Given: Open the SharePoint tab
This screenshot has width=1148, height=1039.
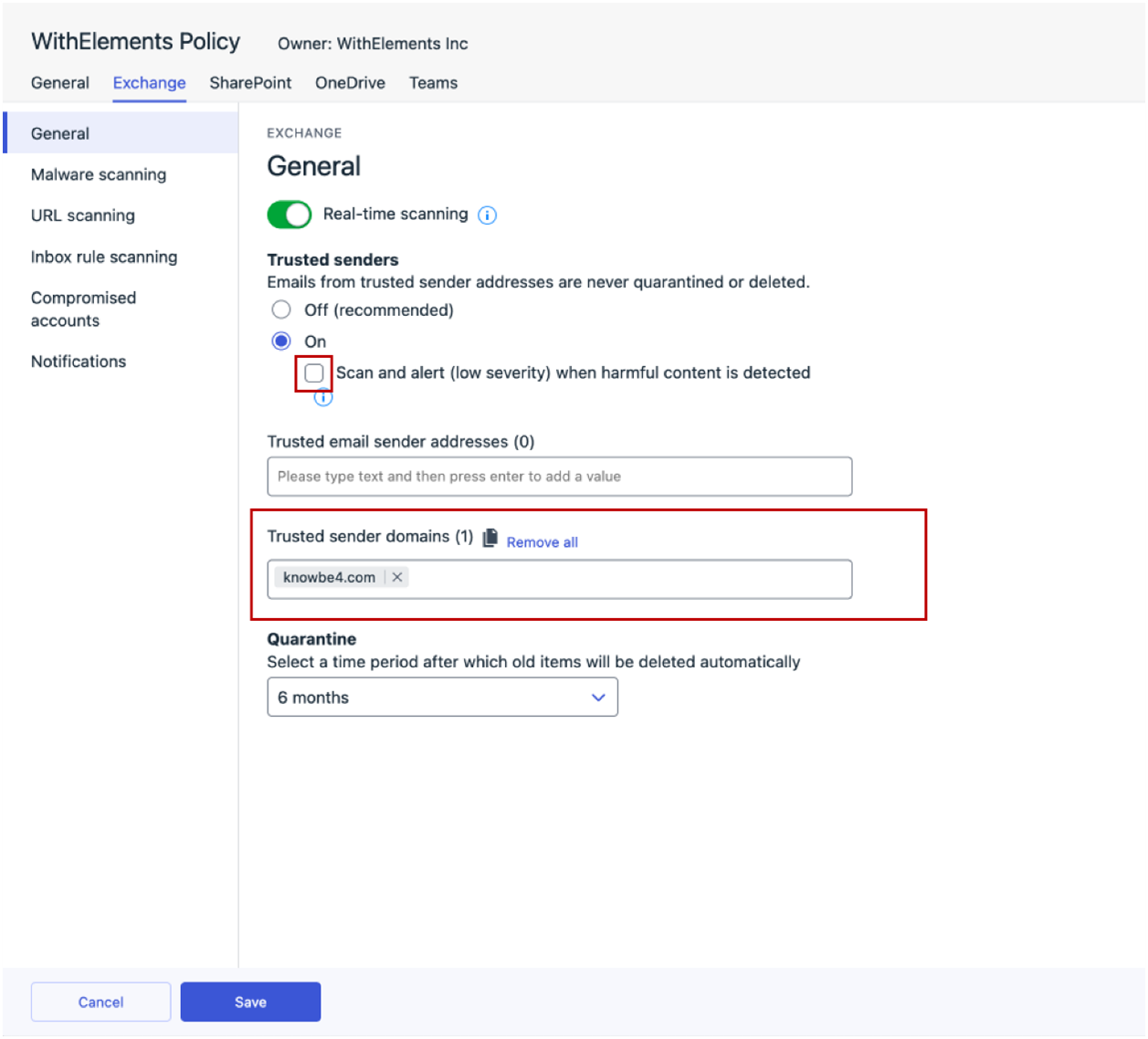Looking at the screenshot, I should click(x=250, y=83).
